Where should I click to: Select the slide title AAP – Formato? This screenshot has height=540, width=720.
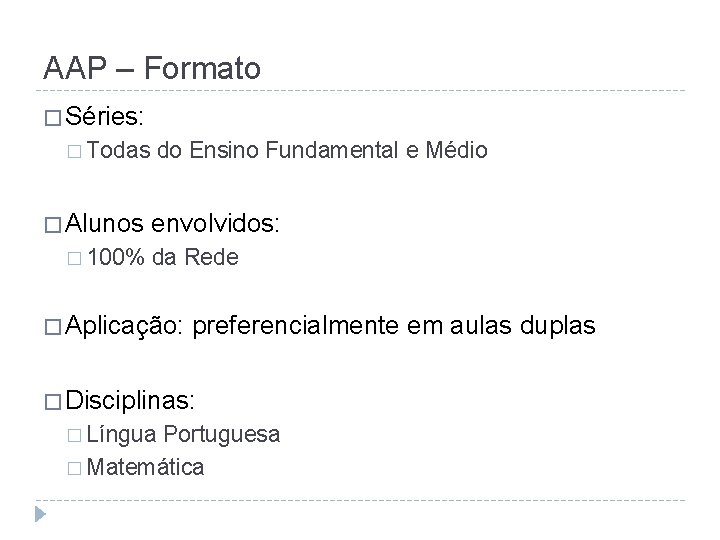152,68
